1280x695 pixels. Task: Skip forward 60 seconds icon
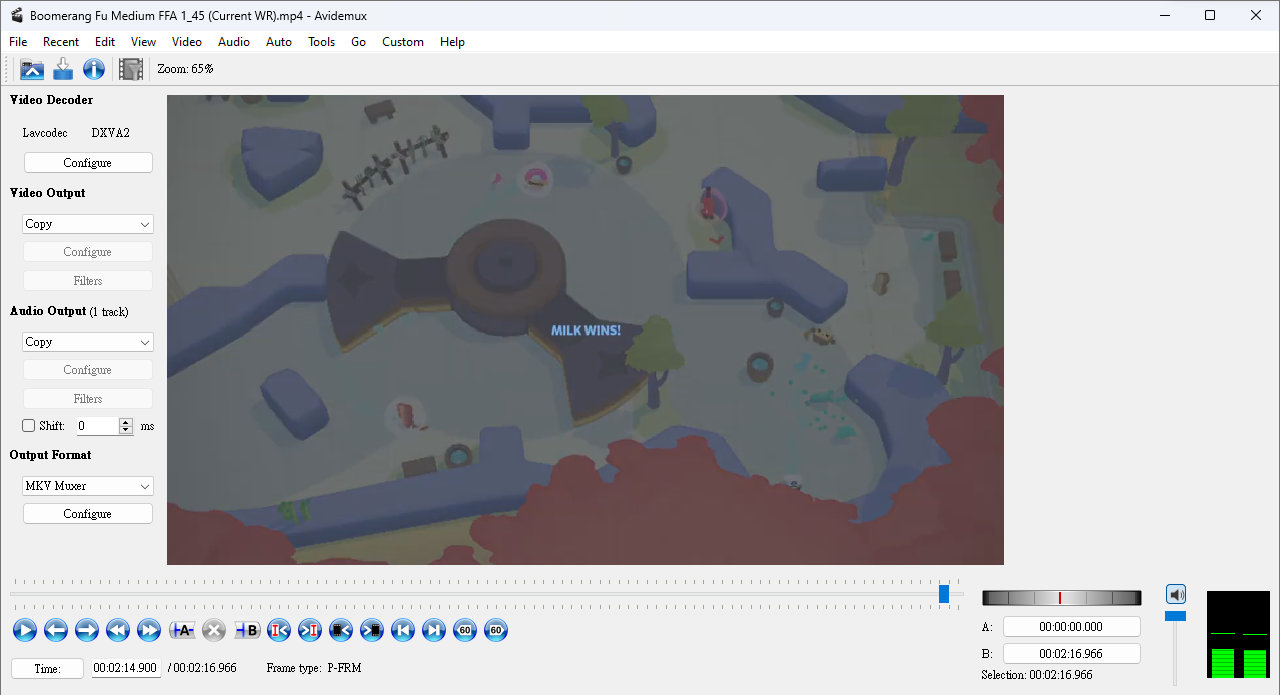pyautogui.click(x=496, y=630)
